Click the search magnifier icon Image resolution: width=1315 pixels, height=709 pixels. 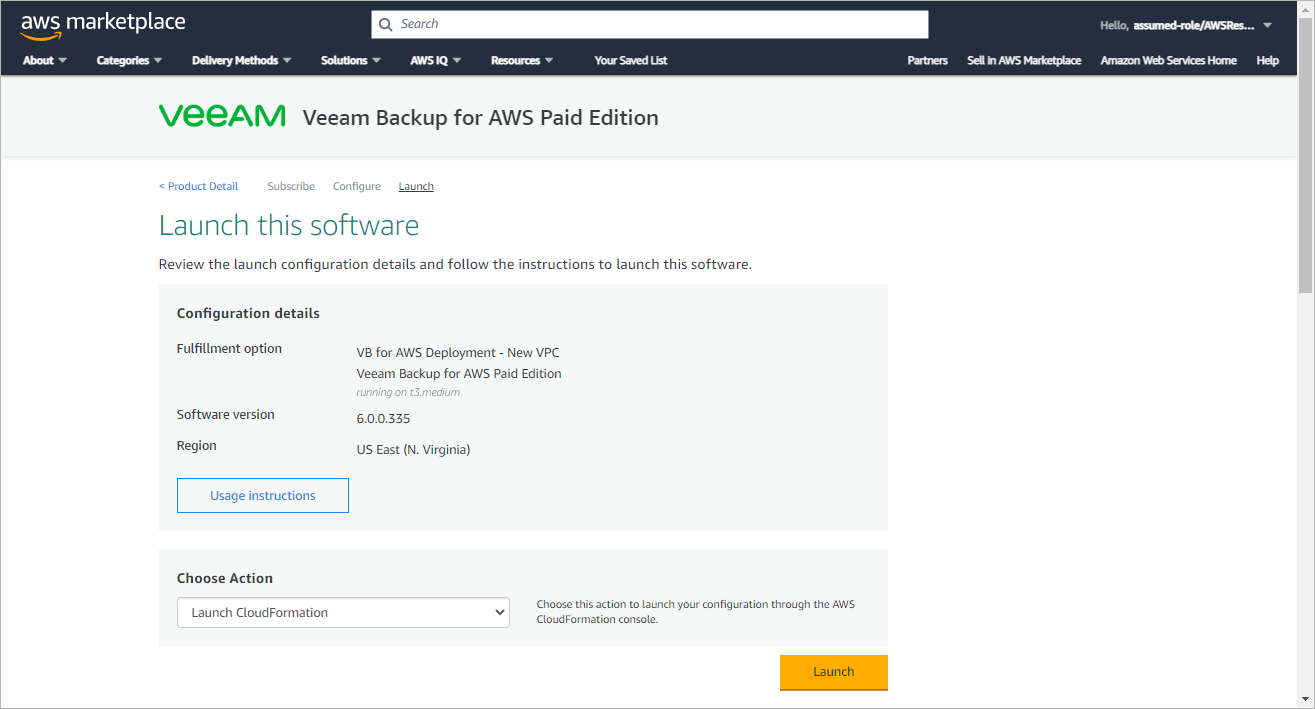386,24
